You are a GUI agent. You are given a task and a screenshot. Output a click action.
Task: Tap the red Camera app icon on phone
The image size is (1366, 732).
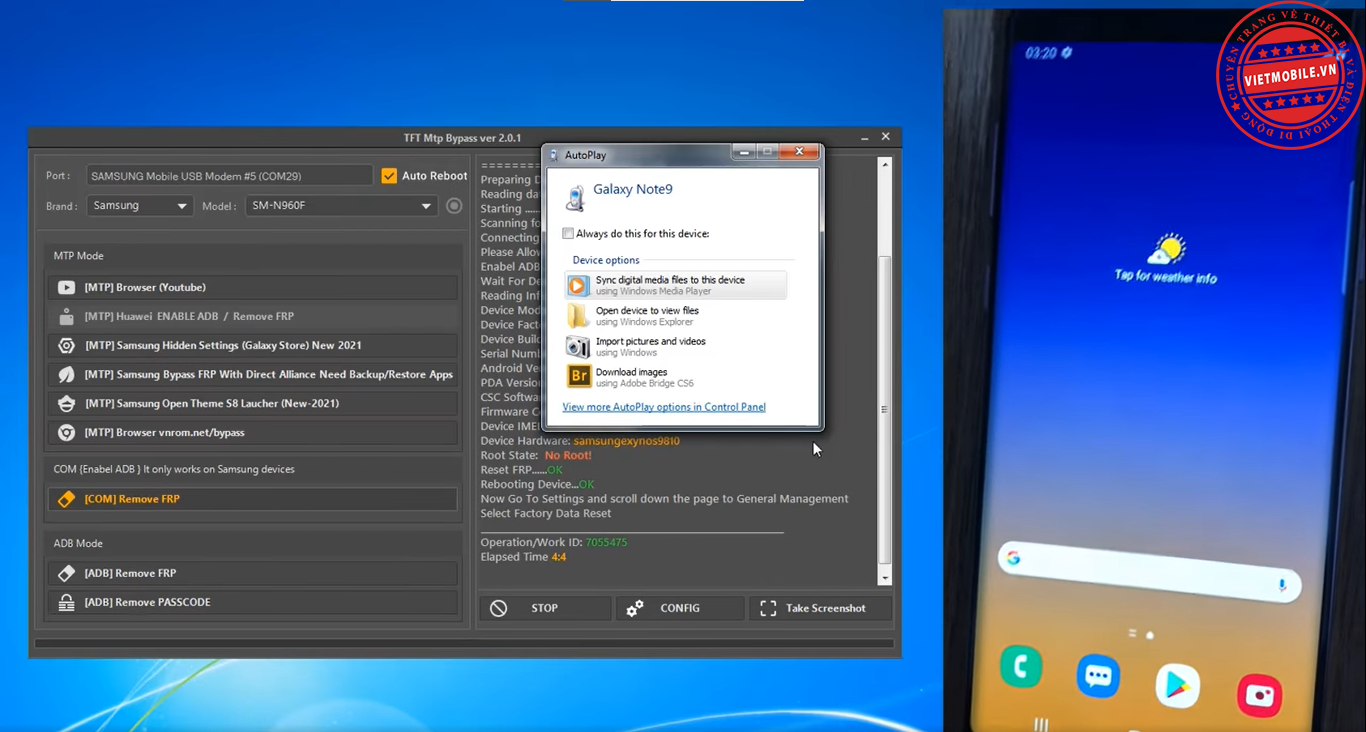[x=1259, y=696]
